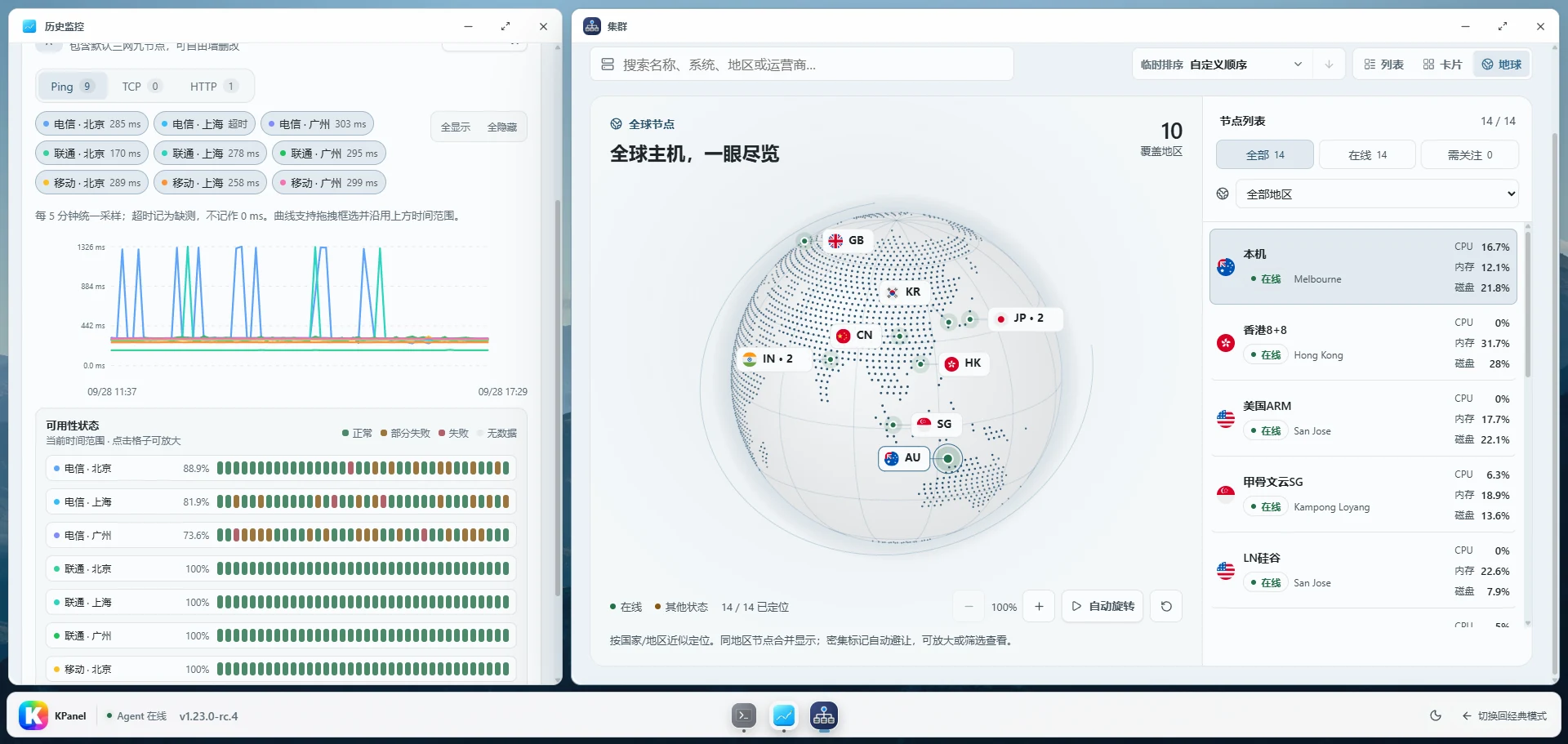This screenshot has height=744, width=1568.
Task: Maximize the 集群 window
Action: point(1503,26)
